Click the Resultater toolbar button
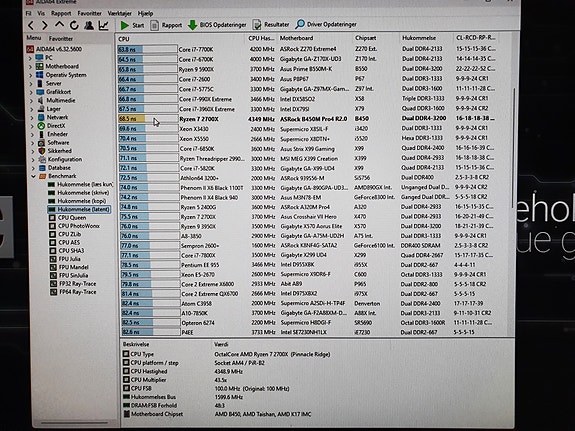The image size is (575, 431). point(271,25)
